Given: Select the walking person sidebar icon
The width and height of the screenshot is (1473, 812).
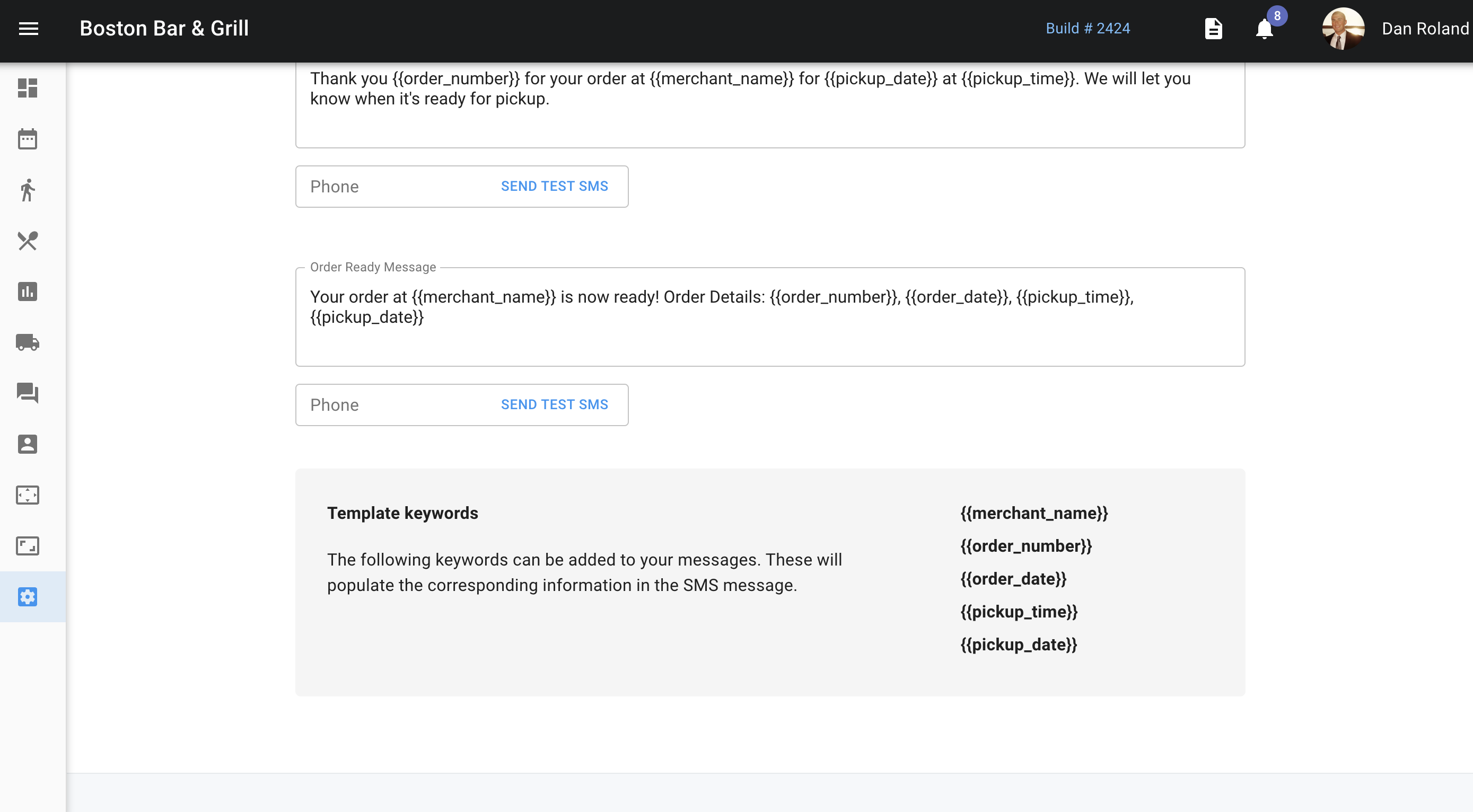Looking at the screenshot, I should pyautogui.click(x=28, y=190).
